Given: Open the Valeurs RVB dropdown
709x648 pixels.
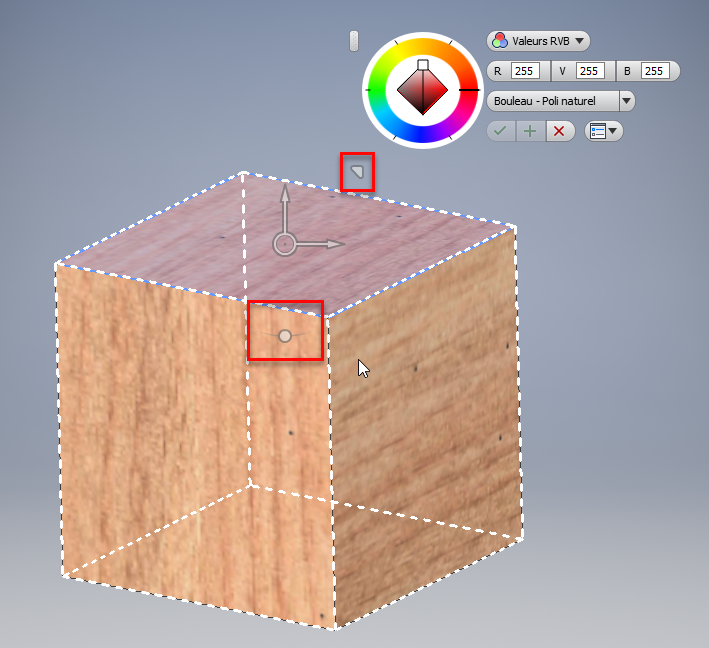Looking at the screenshot, I should pos(538,41).
